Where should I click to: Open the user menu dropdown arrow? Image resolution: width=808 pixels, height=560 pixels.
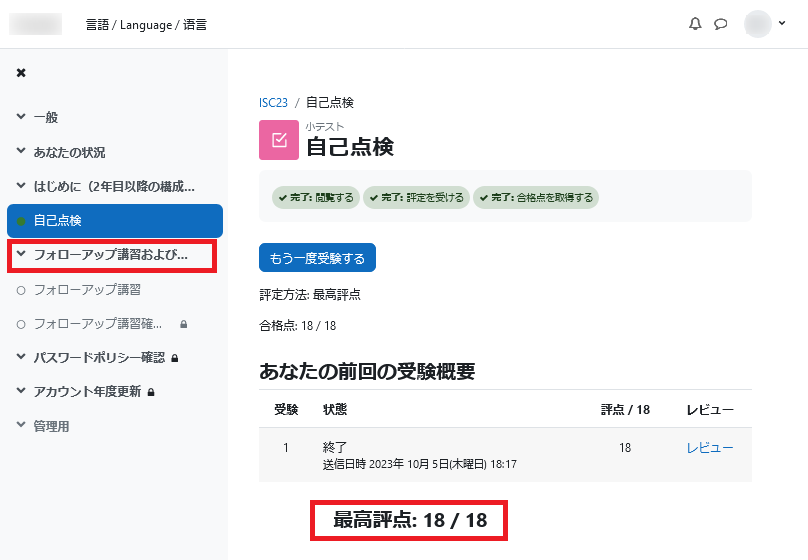tap(782, 23)
